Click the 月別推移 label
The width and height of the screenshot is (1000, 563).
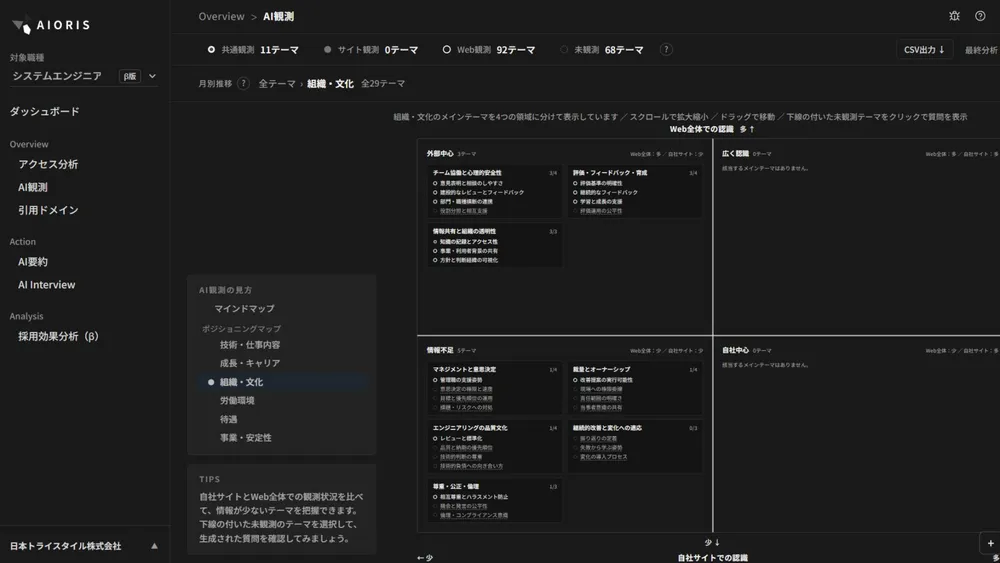tap(215, 84)
